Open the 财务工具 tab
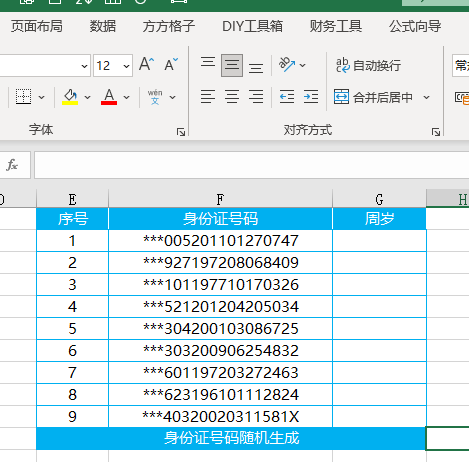Viewport: 469px width, 462px height. point(336,26)
